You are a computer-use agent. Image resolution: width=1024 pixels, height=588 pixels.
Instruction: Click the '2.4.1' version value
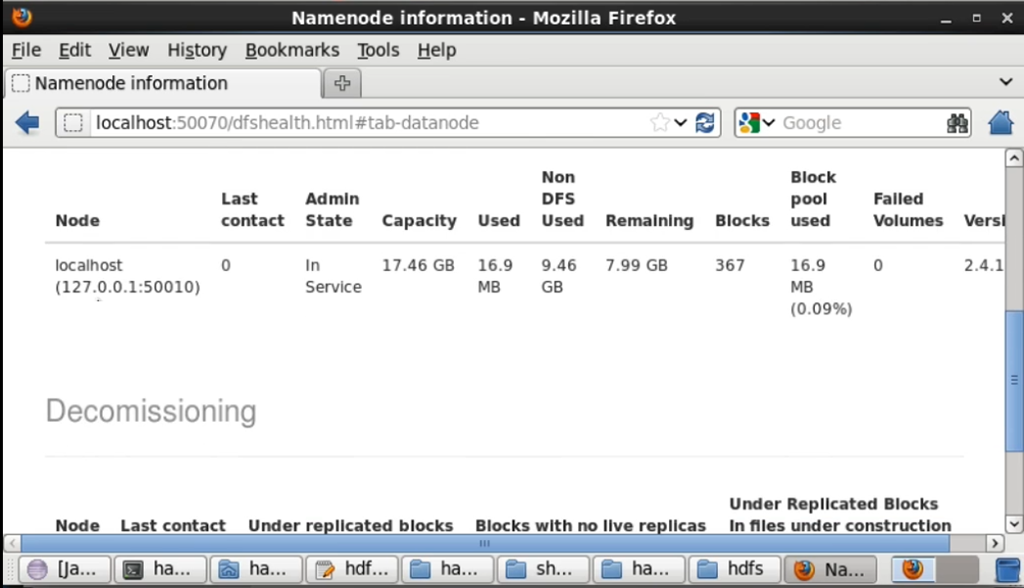tap(984, 265)
